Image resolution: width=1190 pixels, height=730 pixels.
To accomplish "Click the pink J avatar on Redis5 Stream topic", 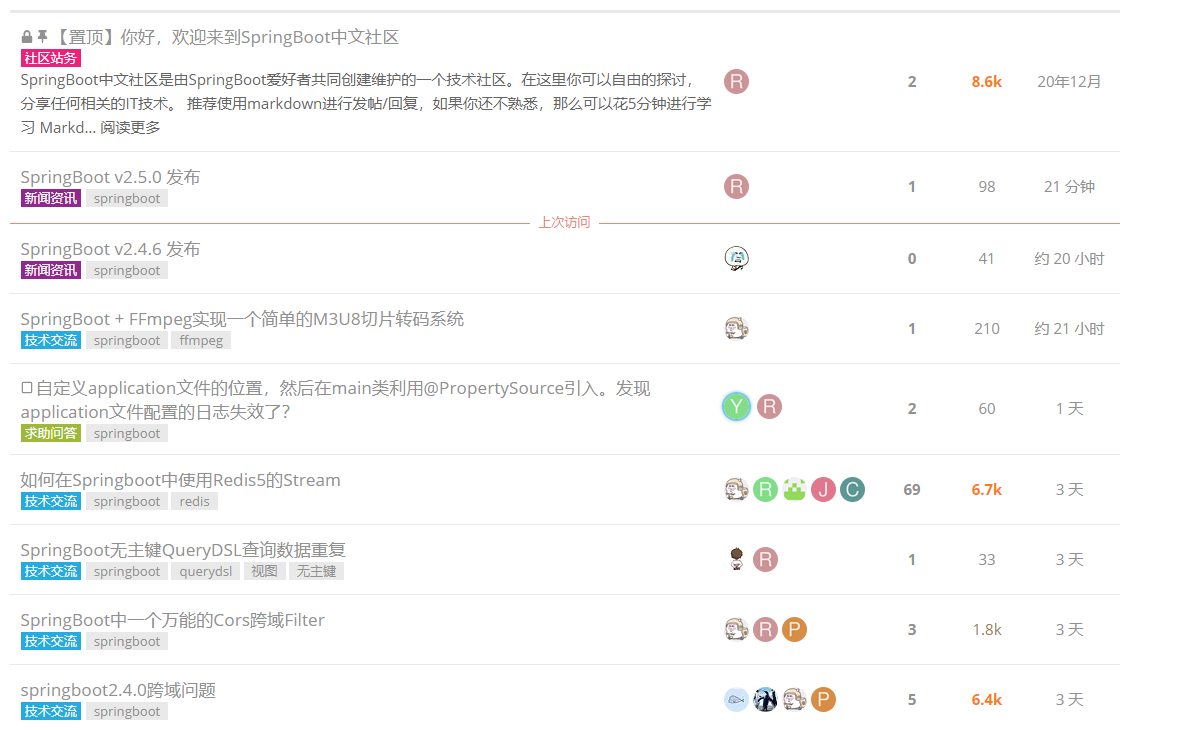I will coord(823,489).
